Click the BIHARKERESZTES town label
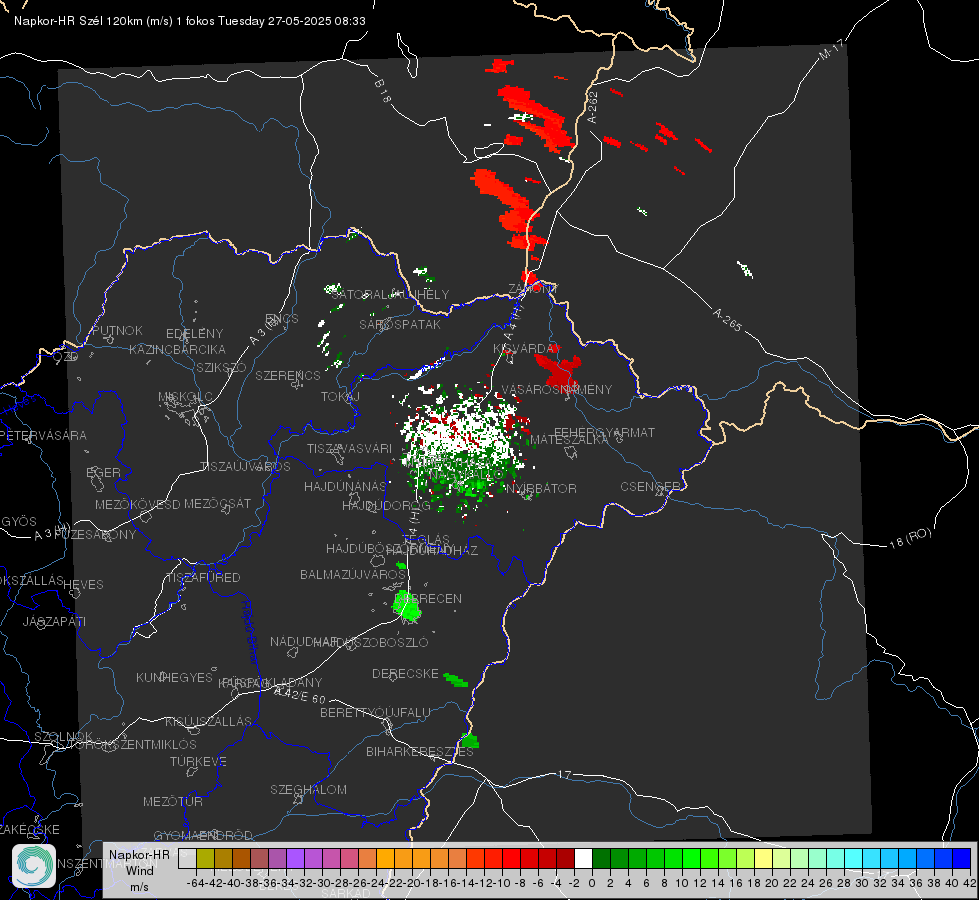 point(420,752)
